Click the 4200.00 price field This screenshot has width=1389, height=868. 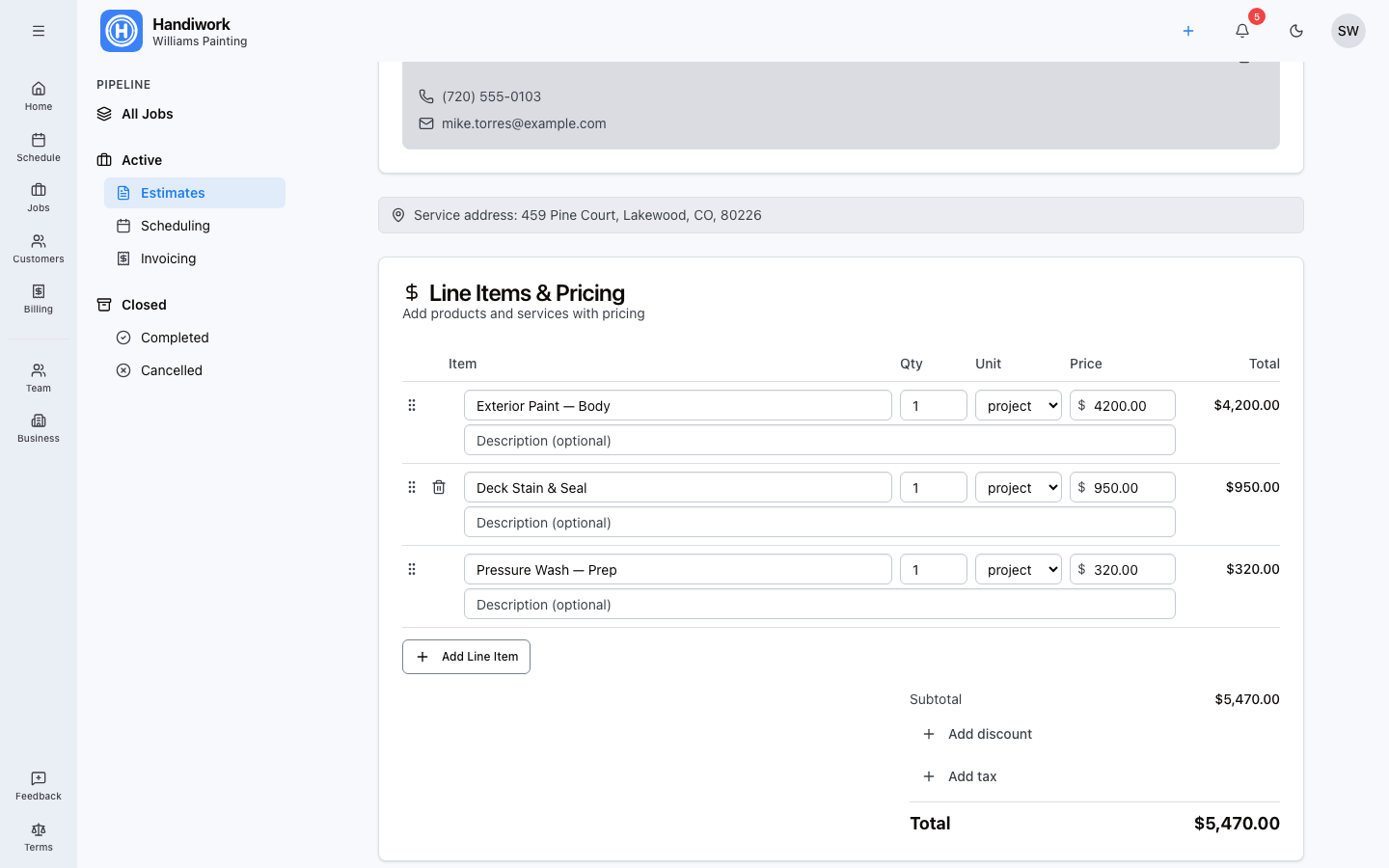pyautogui.click(x=1123, y=405)
